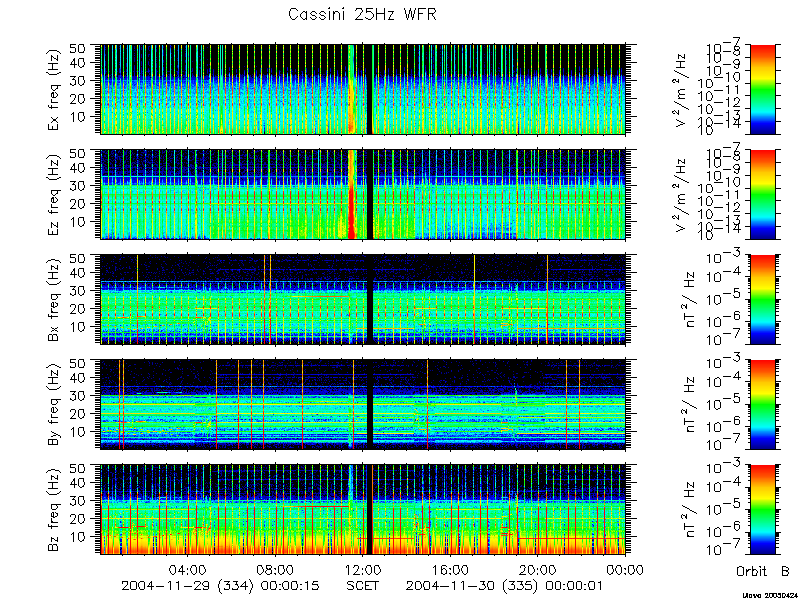This screenshot has height=600, width=800.
Task: Click the SCET label under time axis
Action: [363, 586]
